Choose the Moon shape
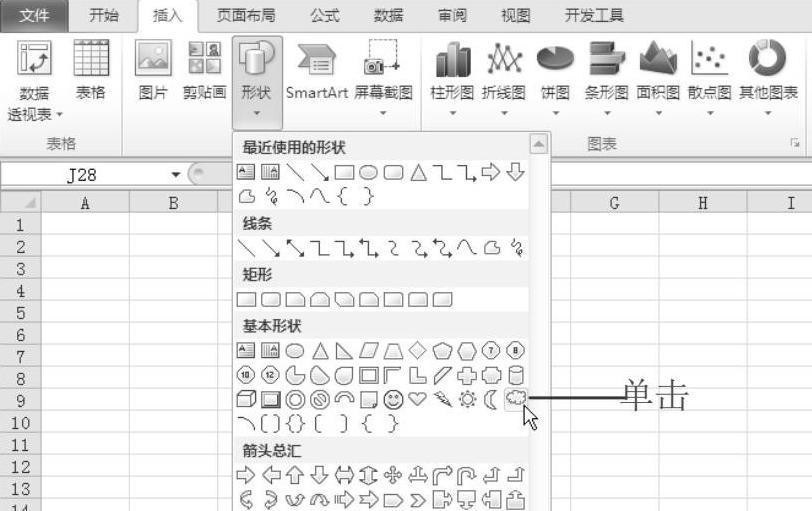The width and height of the screenshot is (812, 511). click(x=491, y=399)
